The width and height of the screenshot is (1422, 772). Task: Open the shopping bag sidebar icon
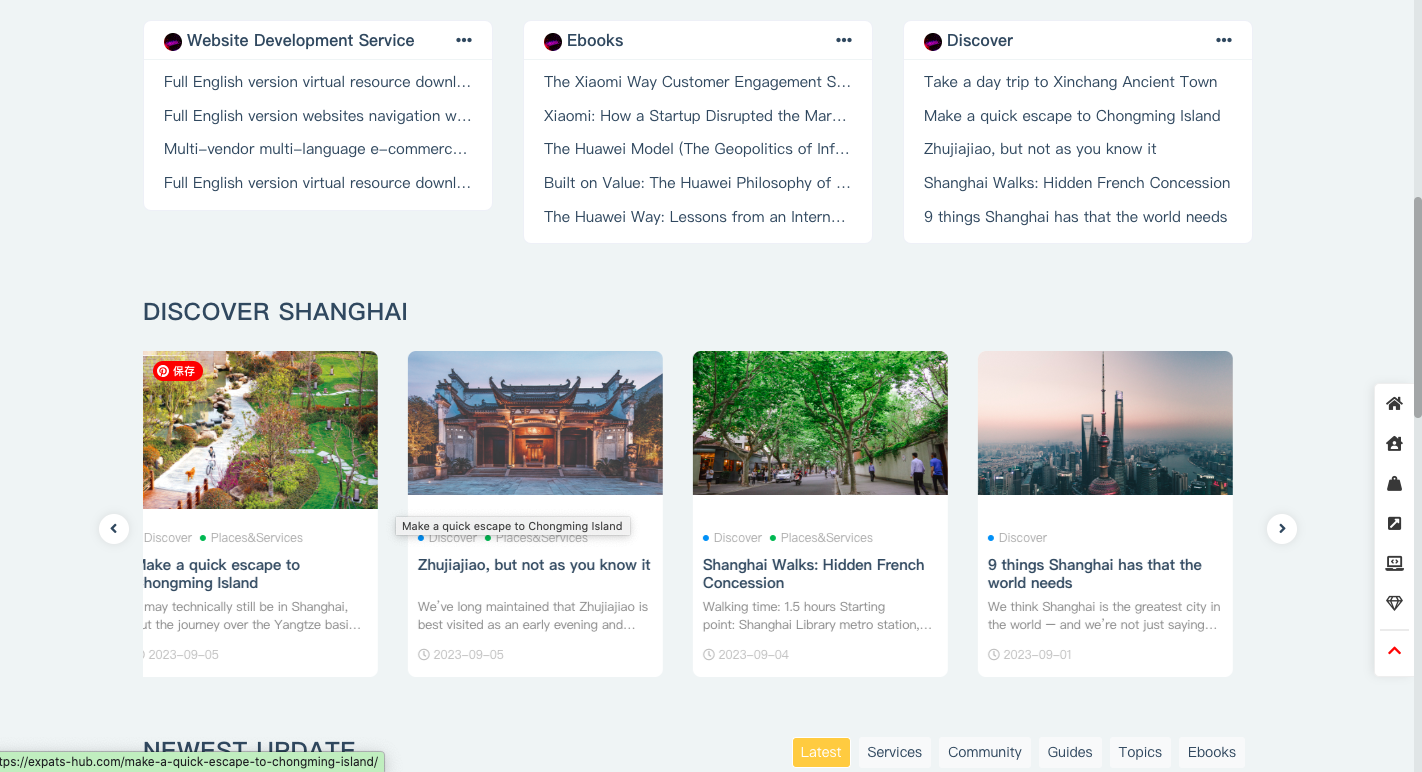pyautogui.click(x=1394, y=483)
